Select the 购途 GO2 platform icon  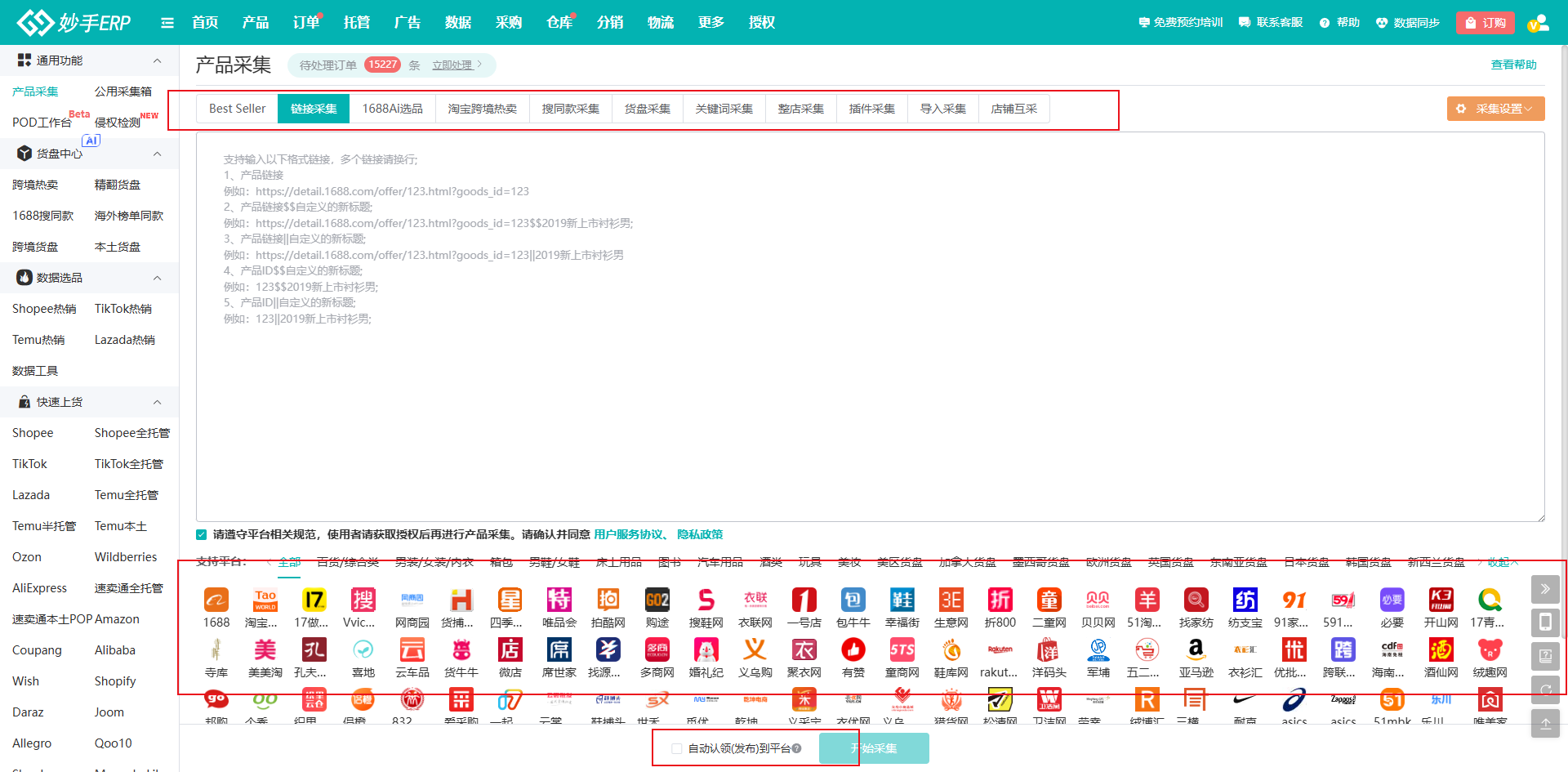(657, 600)
